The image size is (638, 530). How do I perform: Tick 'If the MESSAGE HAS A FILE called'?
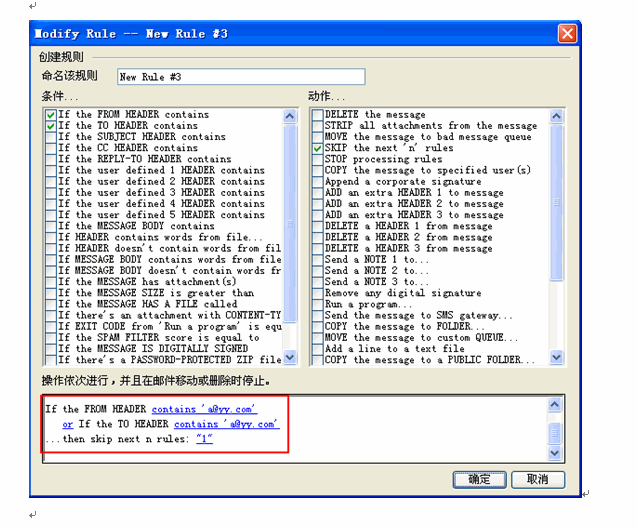click(x=50, y=304)
